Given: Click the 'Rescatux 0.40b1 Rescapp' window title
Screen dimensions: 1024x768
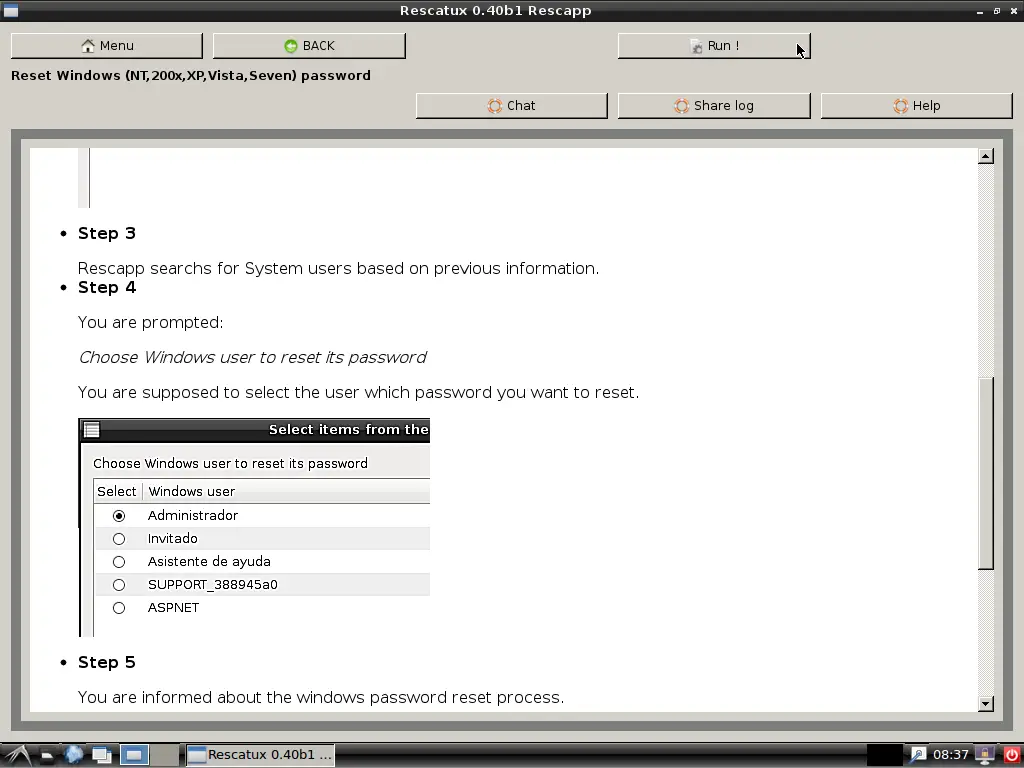Looking at the screenshot, I should (x=496, y=11).
